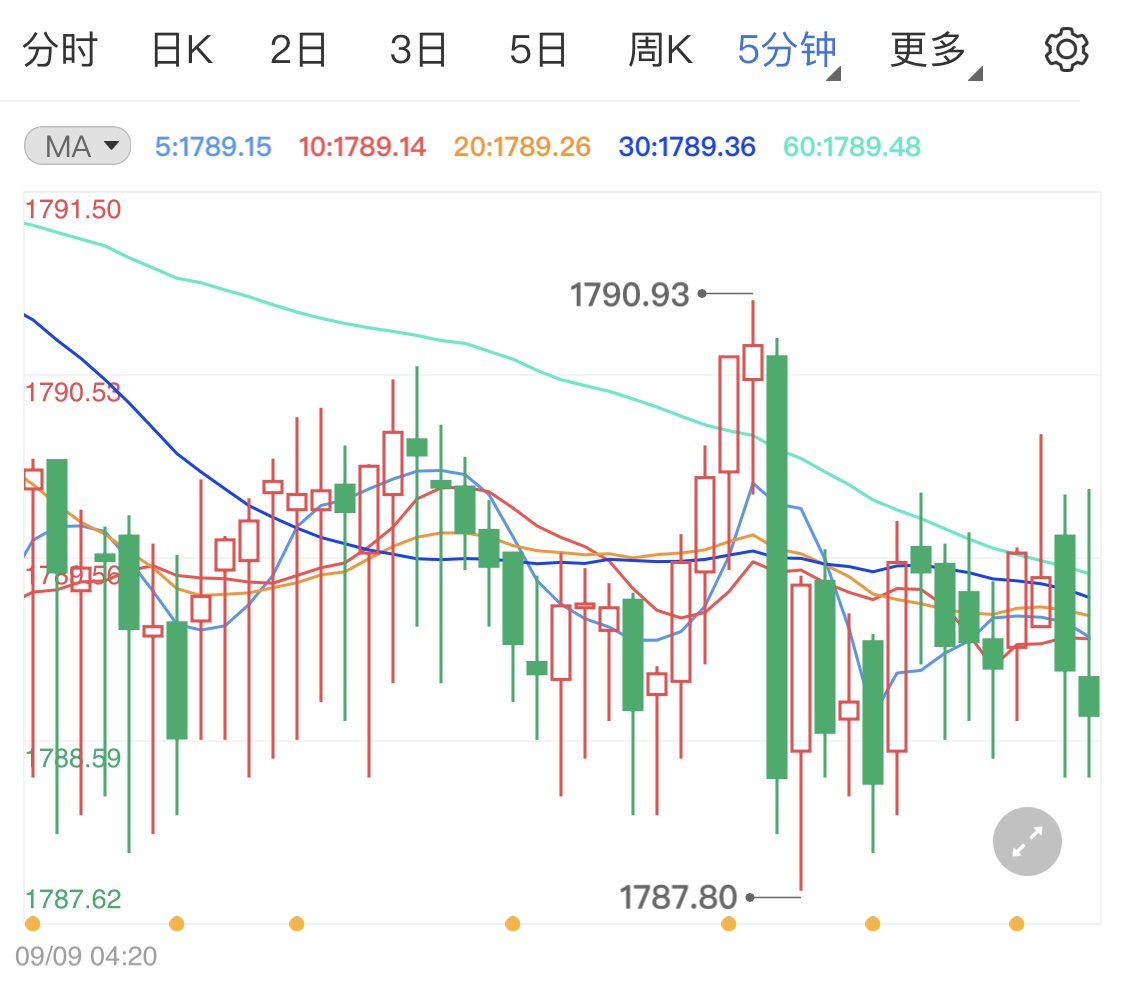
Task: Open chart settings gear icon
Action: coord(1066,50)
